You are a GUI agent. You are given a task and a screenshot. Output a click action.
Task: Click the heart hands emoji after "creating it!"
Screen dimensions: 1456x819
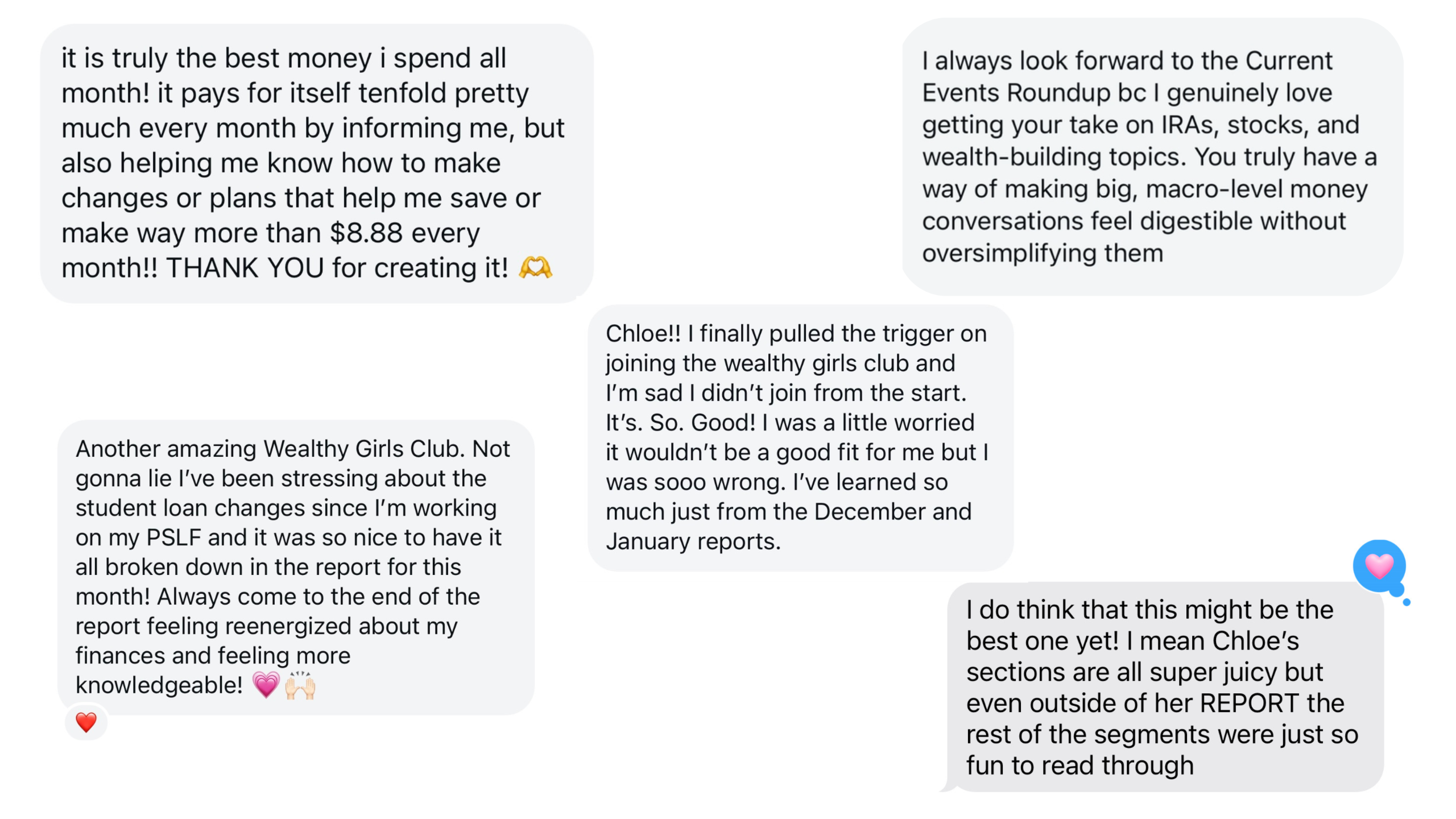tap(535, 267)
